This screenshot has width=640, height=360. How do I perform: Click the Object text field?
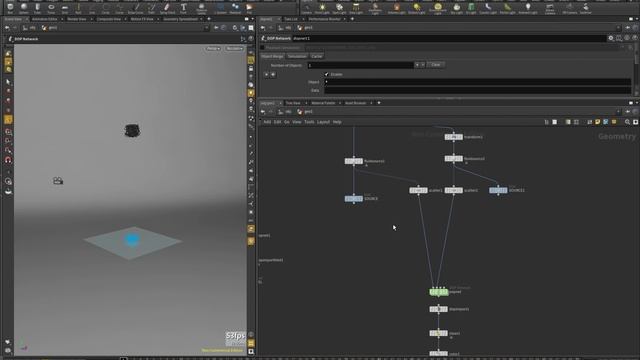[x=478, y=82]
